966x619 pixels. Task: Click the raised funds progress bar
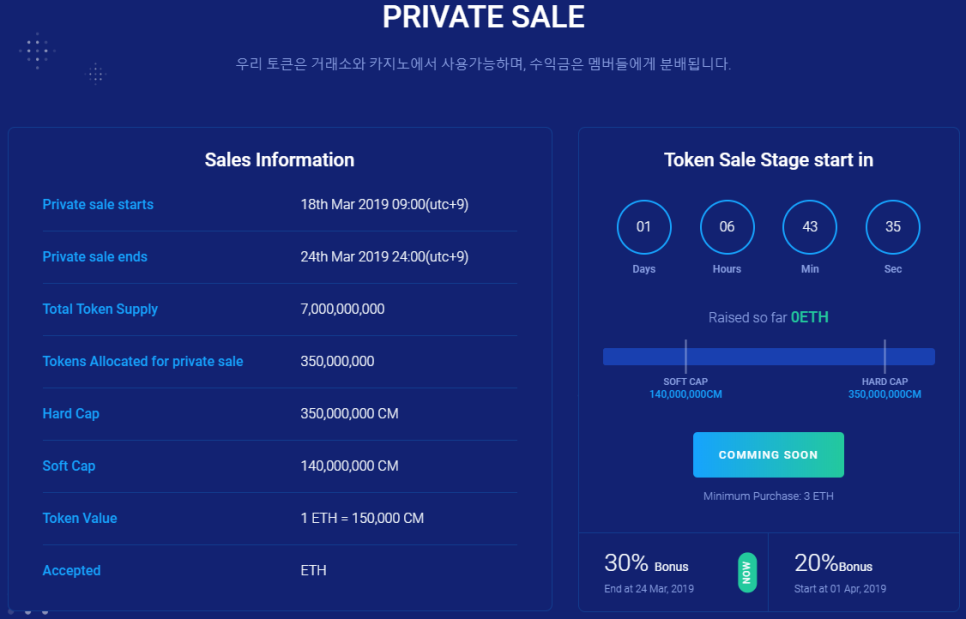point(769,357)
